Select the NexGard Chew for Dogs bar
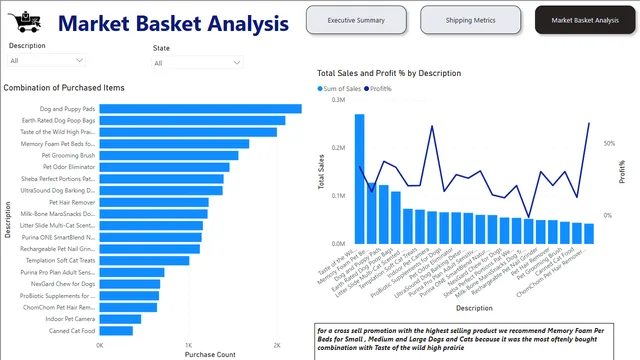 [x=130, y=284]
